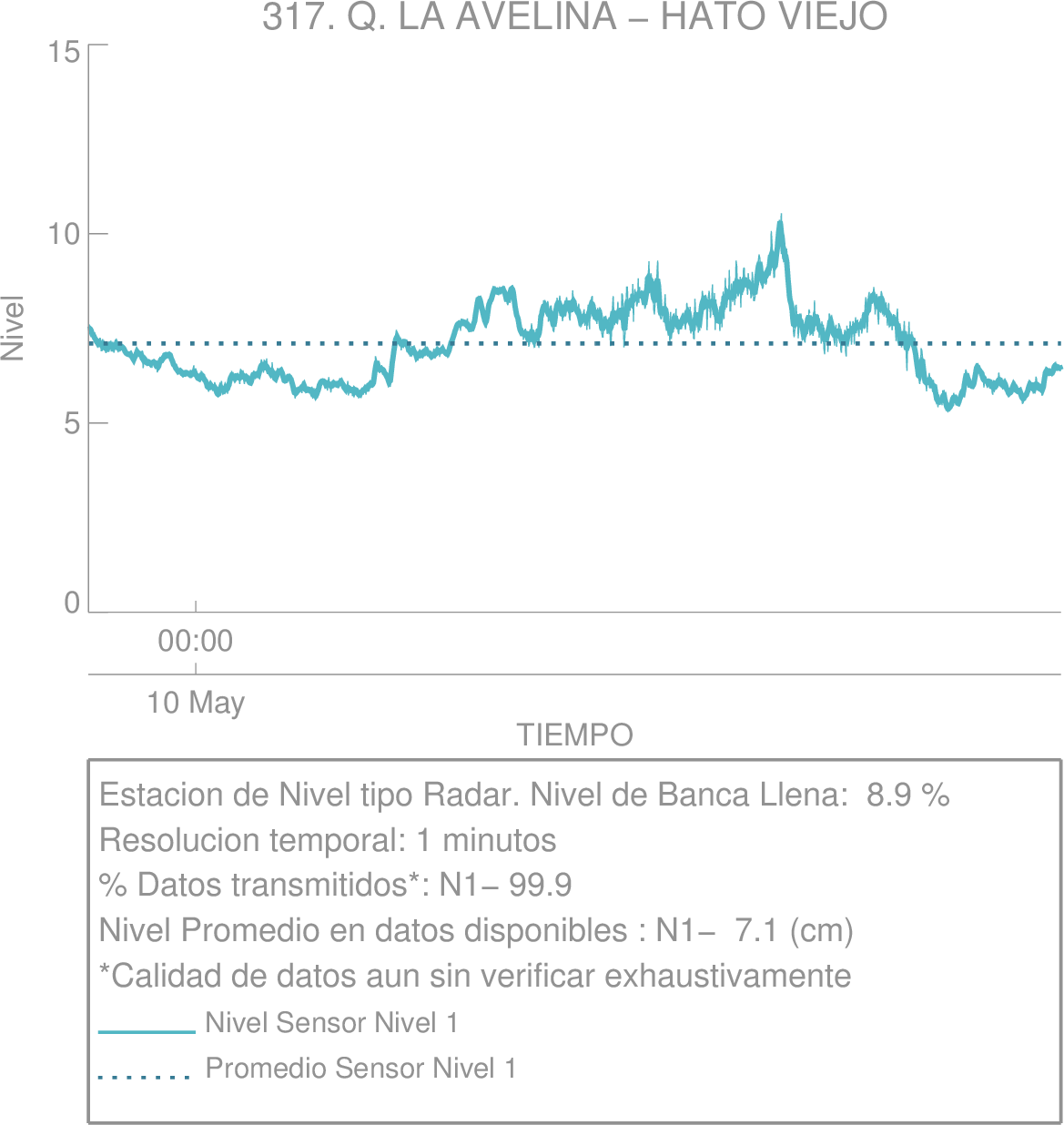
Task: Click the Nivel y-axis label
Action: pos(13,328)
